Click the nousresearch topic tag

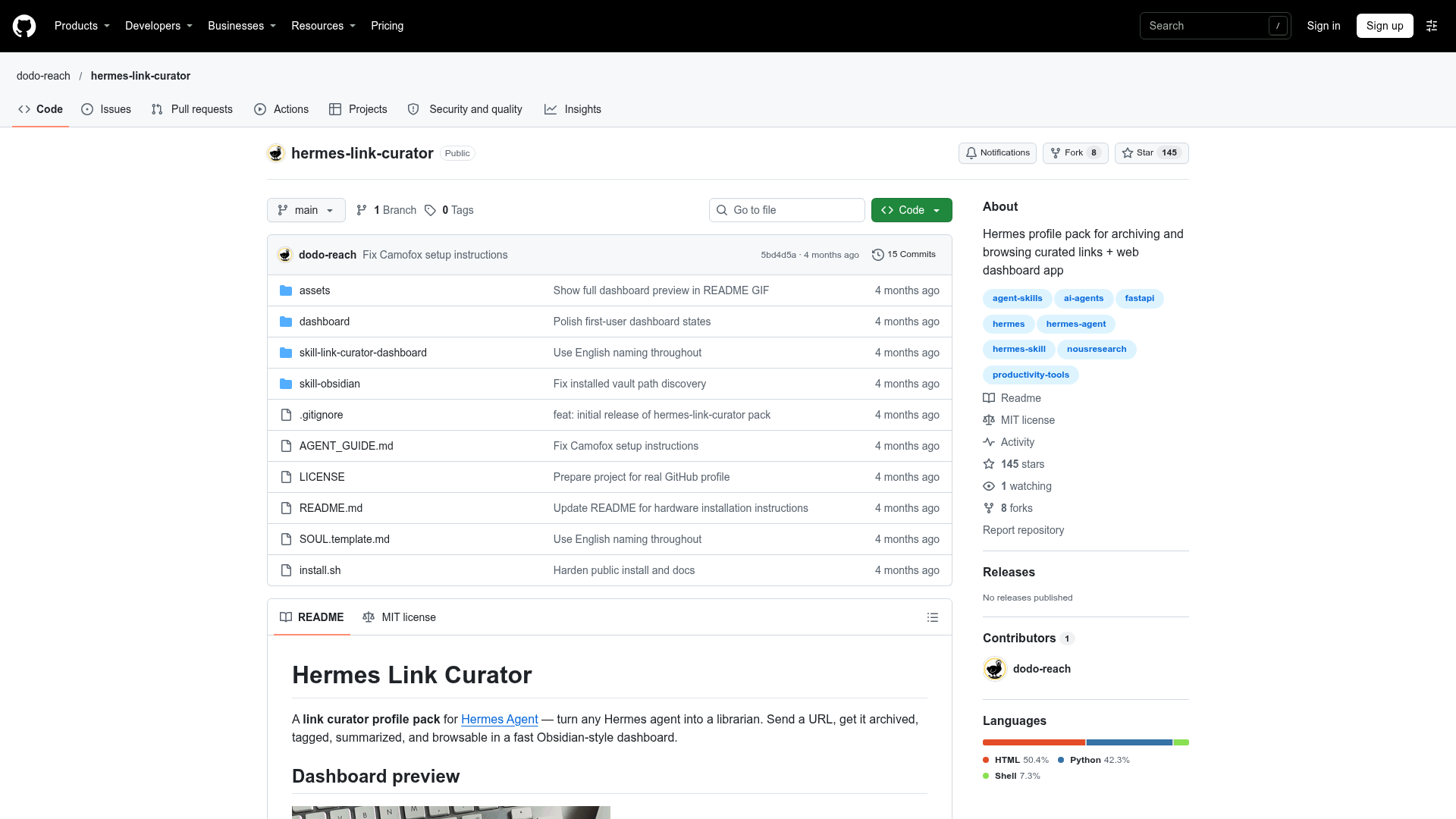click(x=1097, y=350)
